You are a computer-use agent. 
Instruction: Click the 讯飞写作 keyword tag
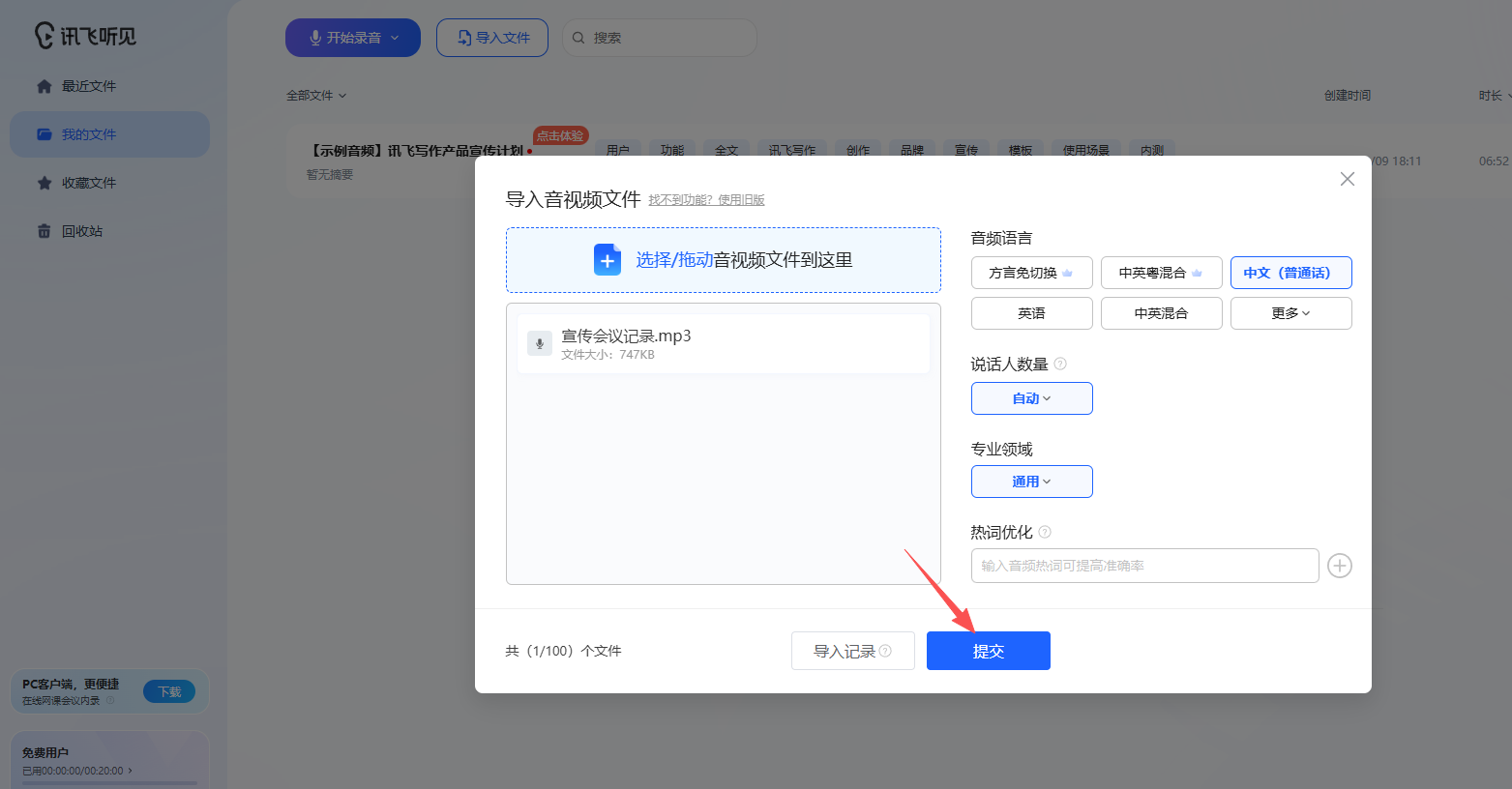coord(792,150)
